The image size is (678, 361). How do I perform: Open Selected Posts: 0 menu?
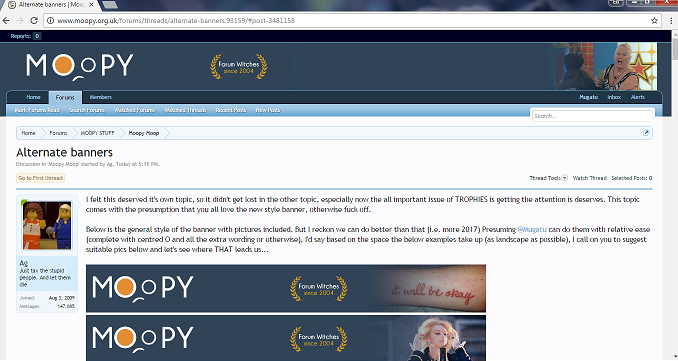pyautogui.click(x=632, y=178)
